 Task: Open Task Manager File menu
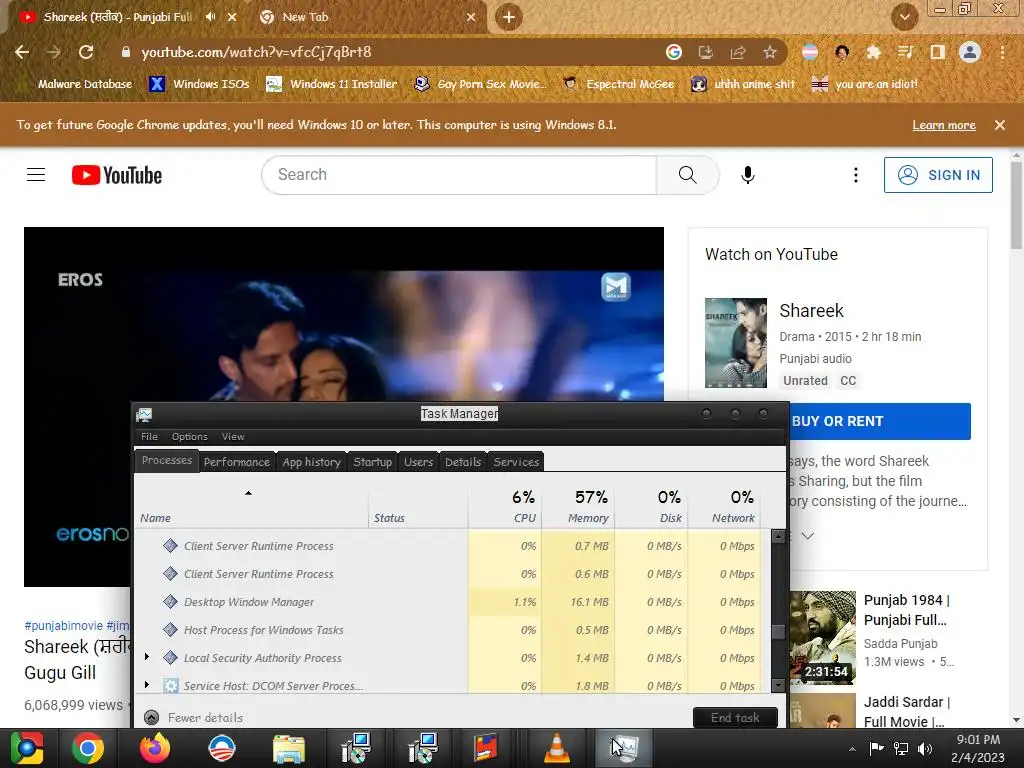click(x=149, y=436)
